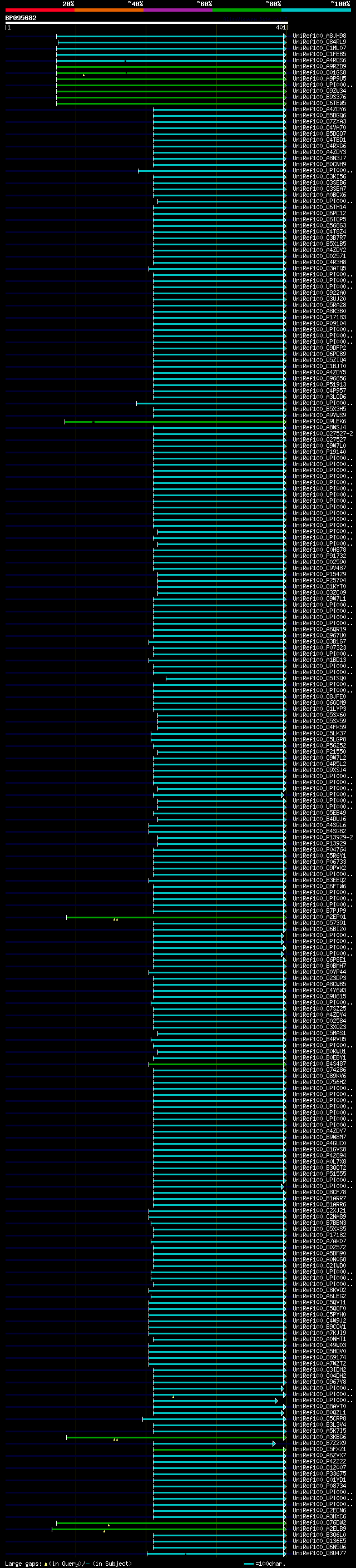This screenshot has height=1568, width=356.
Task: Select hit label UniRef100_P25704
Action: (319, 580)
